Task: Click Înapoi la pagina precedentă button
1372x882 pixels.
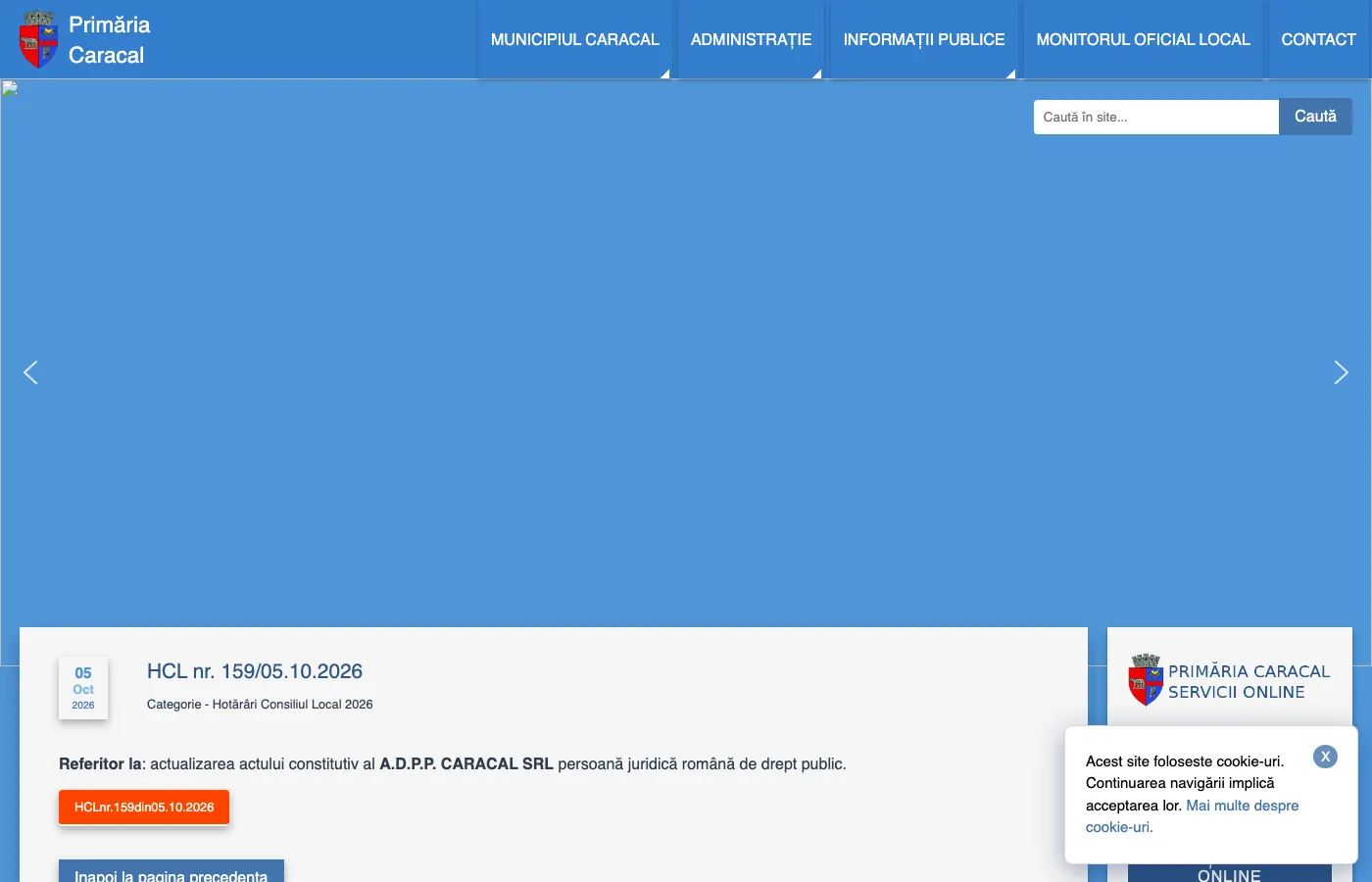Action: pyautogui.click(x=171, y=872)
